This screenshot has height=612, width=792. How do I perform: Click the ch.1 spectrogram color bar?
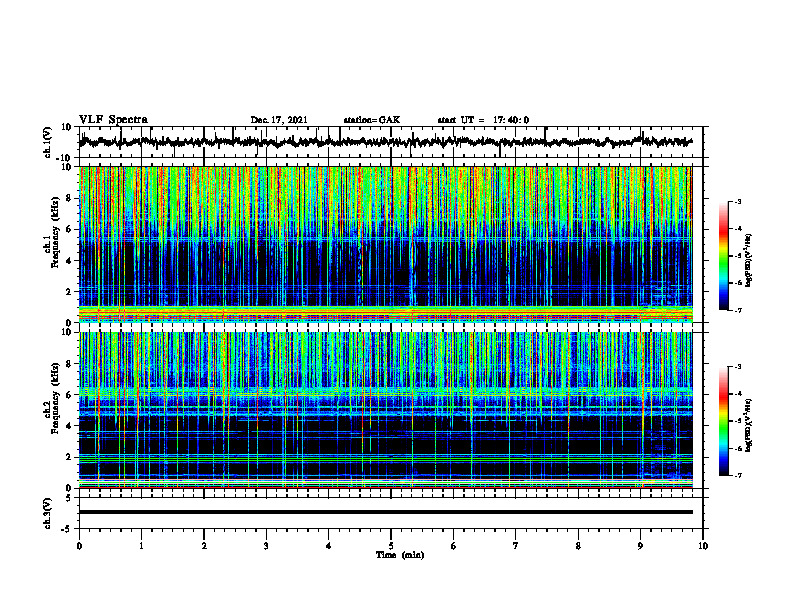724,256
